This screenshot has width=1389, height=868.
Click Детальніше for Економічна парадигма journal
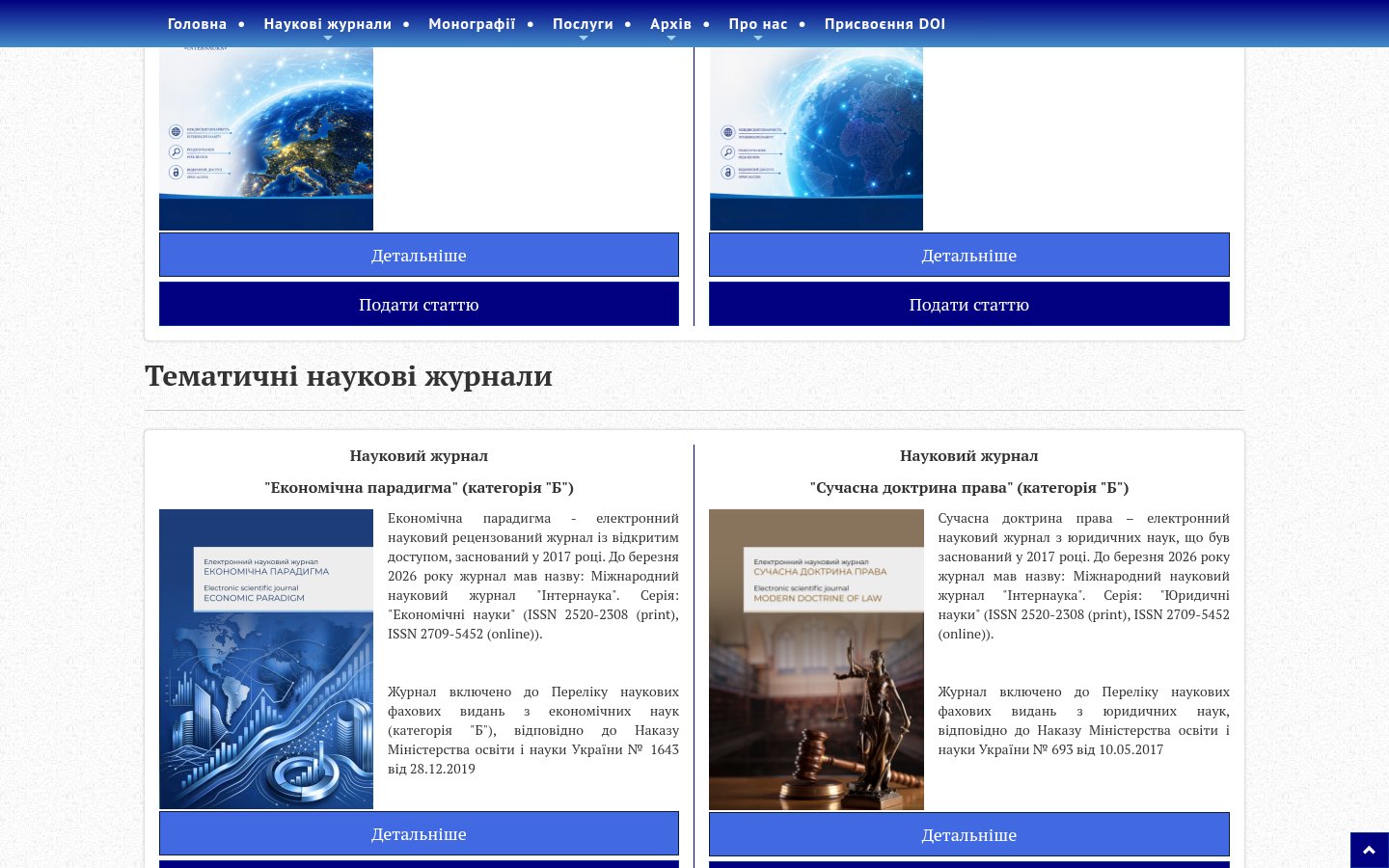[419, 833]
